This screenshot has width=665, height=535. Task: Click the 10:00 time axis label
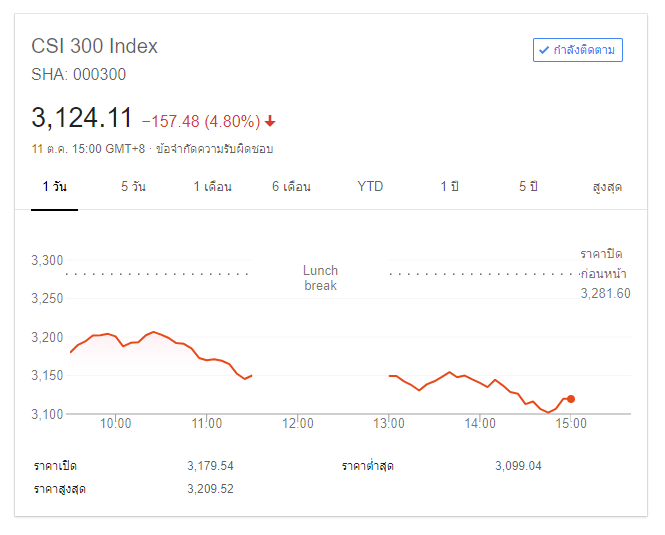coord(115,423)
